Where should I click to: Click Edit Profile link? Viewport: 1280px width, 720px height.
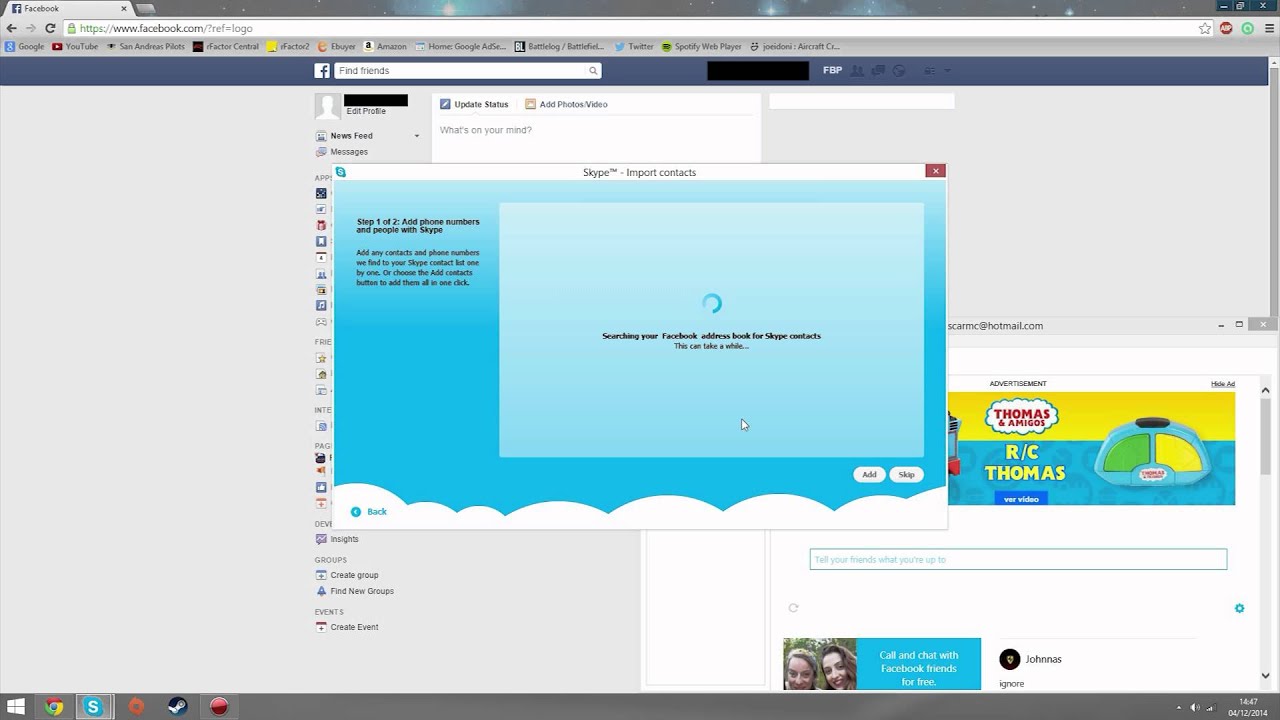coord(366,111)
